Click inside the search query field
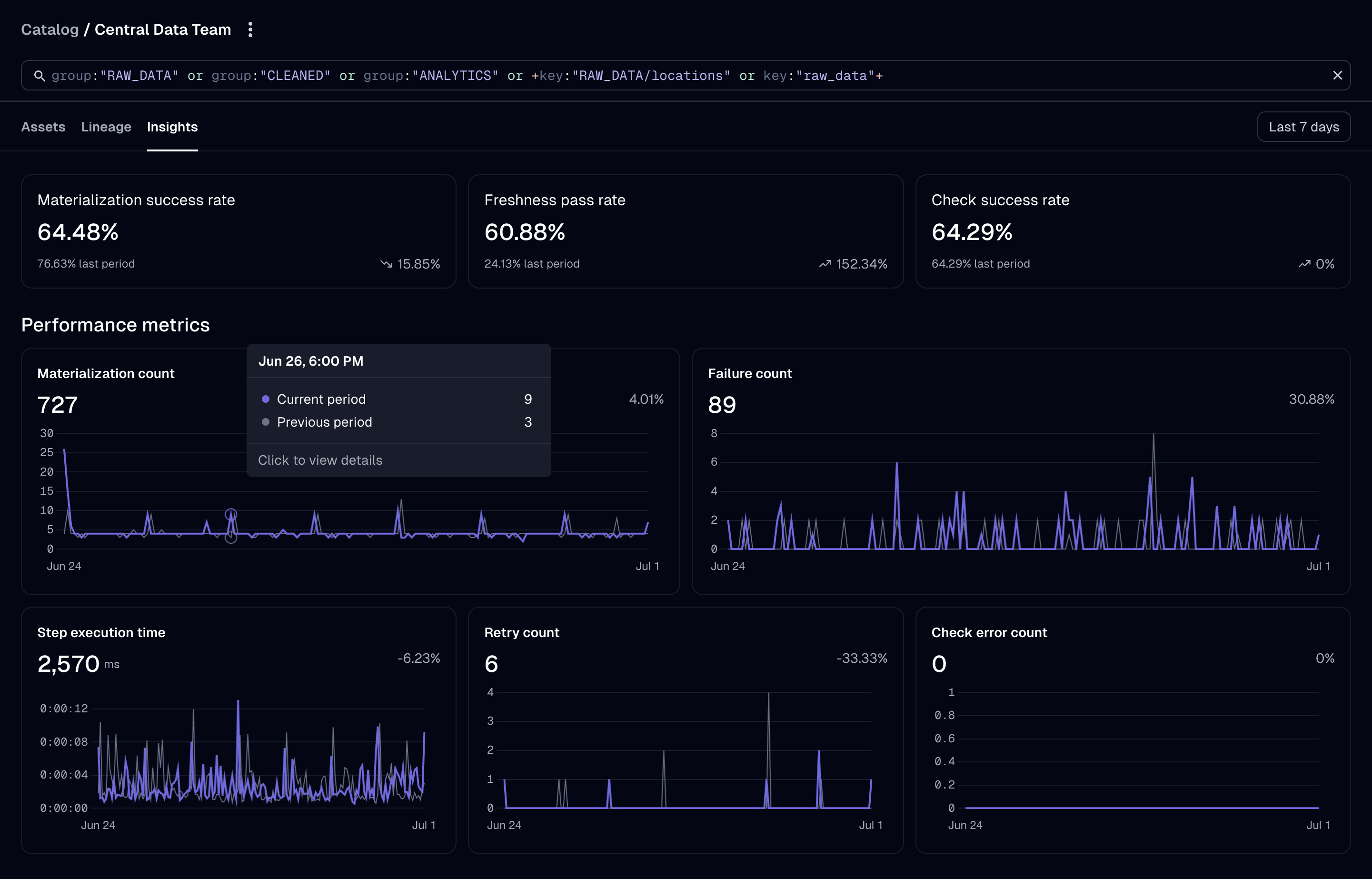The image size is (1372, 879). [x=685, y=75]
